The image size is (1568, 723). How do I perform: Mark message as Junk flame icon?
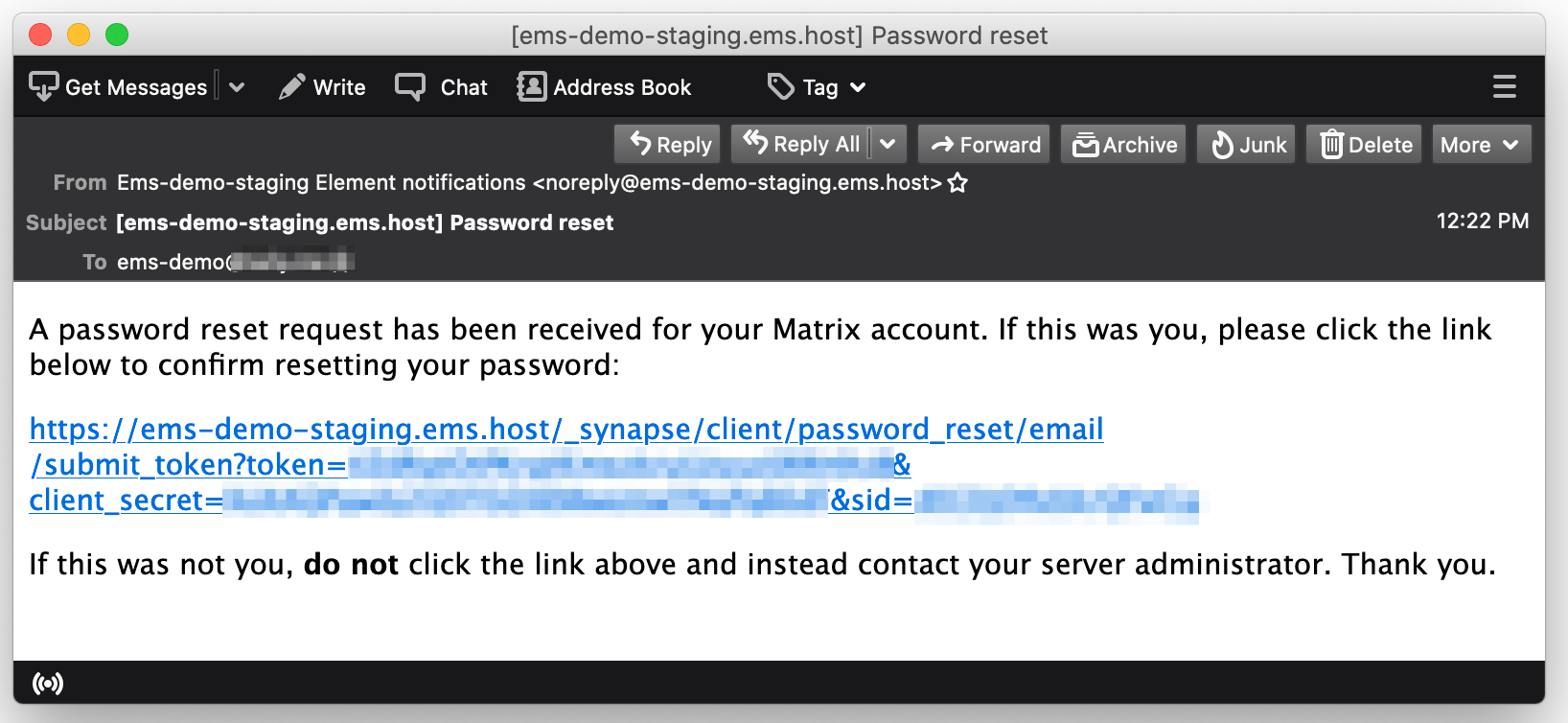click(x=1222, y=145)
